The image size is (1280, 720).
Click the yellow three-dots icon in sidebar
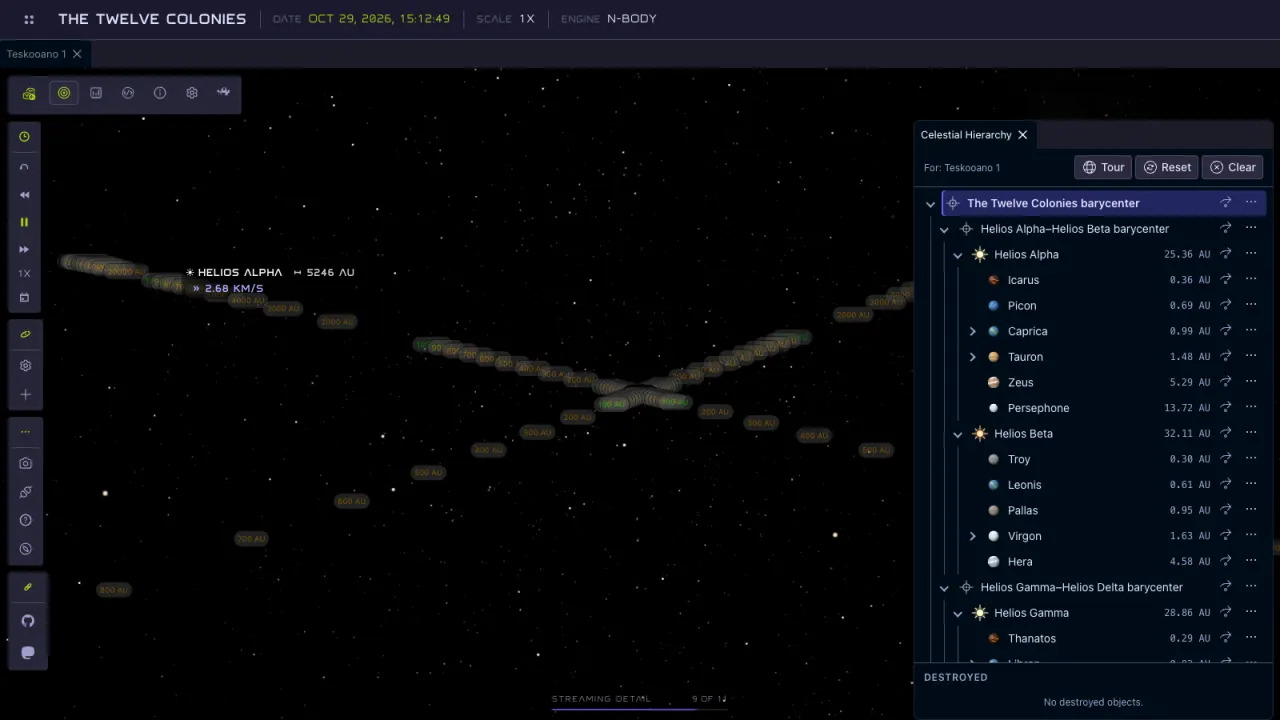26,432
